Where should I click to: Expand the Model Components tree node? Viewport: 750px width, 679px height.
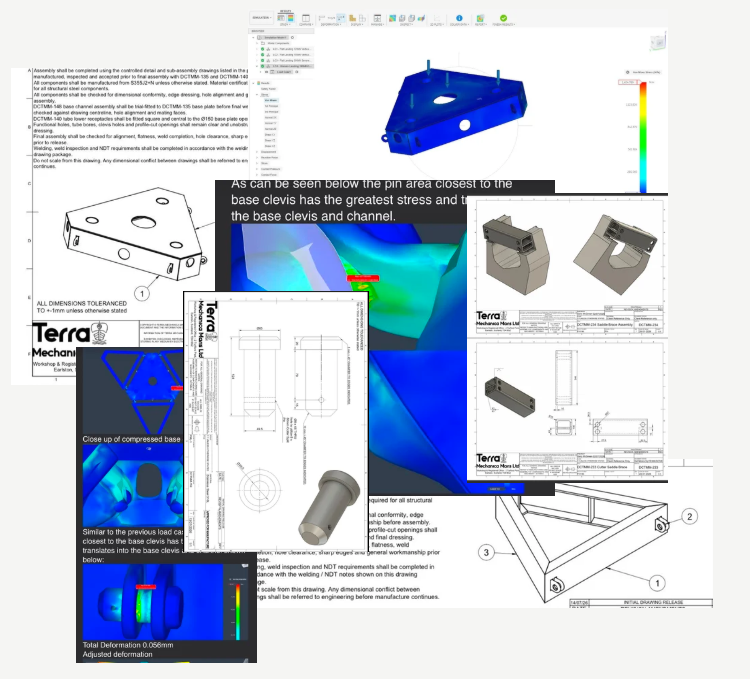click(x=257, y=43)
